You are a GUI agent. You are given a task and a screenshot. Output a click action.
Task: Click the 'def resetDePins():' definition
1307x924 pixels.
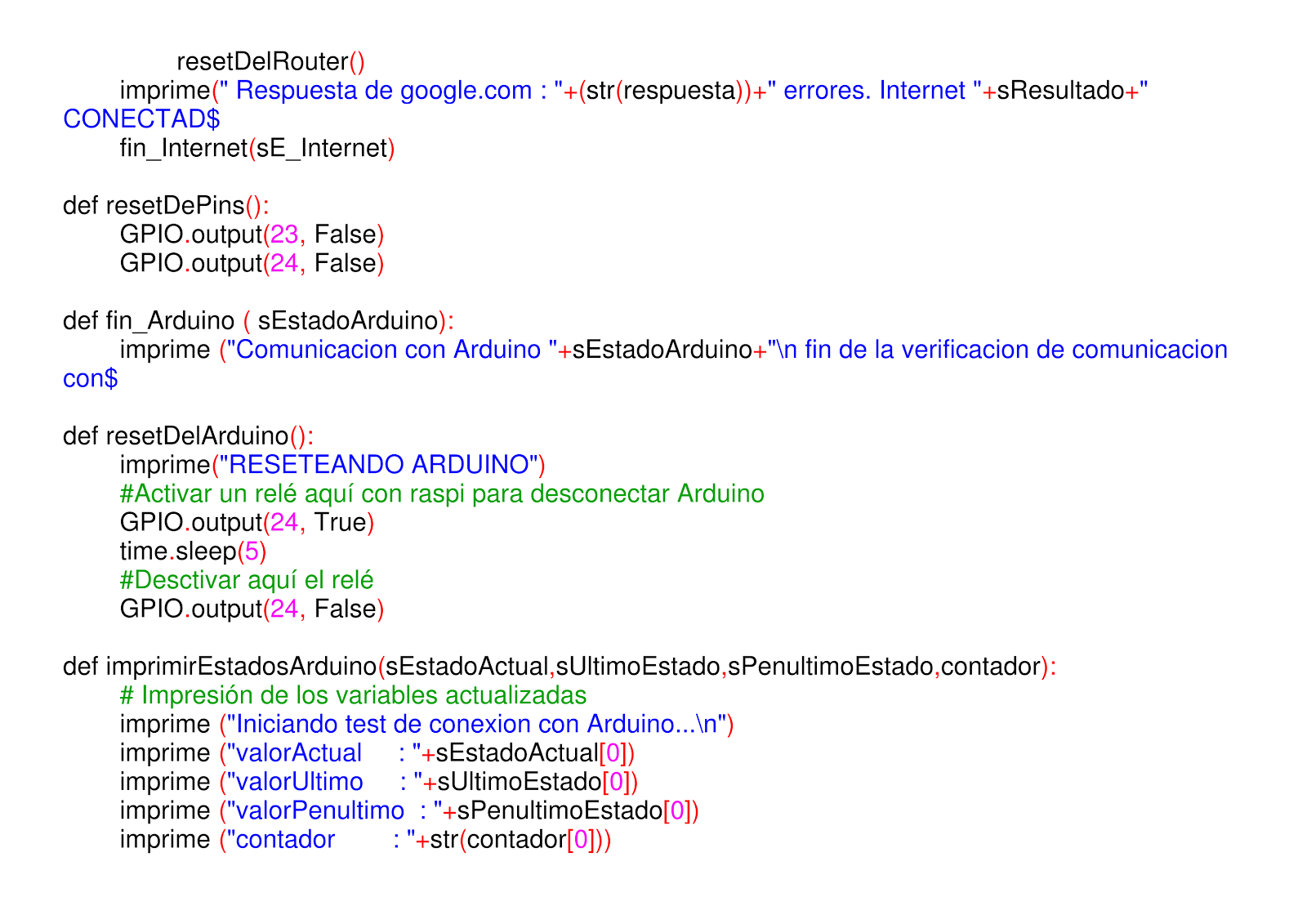click(166, 206)
